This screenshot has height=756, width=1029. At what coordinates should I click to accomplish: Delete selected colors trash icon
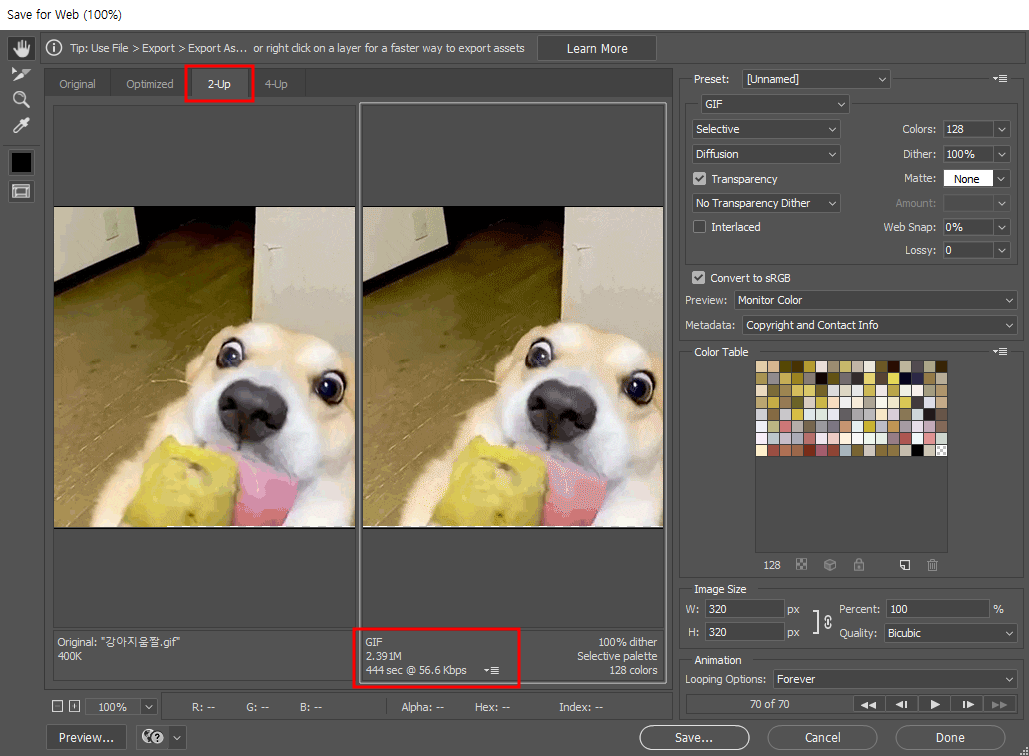(x=933, y=564)
